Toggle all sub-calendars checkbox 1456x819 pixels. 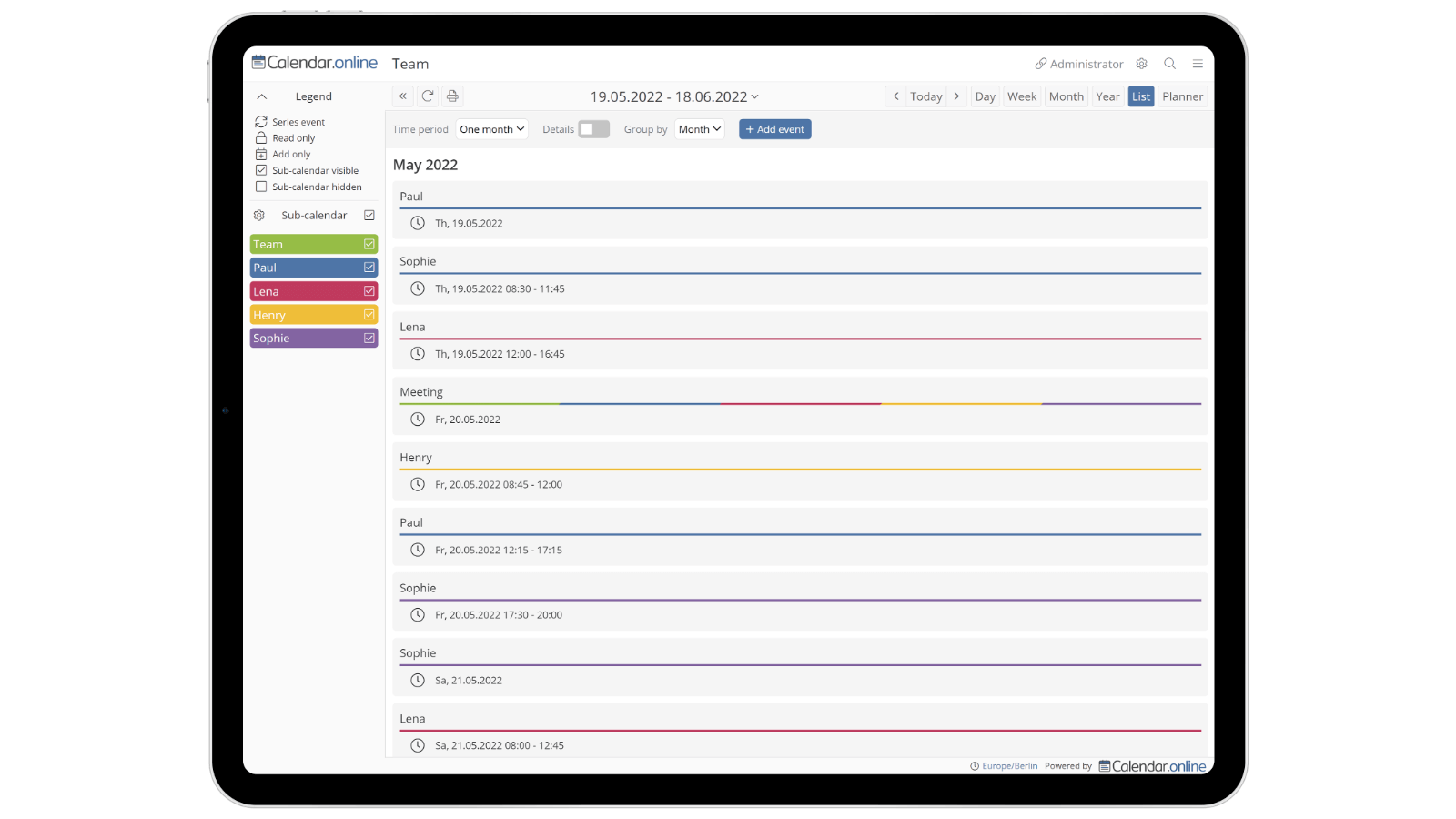pos(369,216)
